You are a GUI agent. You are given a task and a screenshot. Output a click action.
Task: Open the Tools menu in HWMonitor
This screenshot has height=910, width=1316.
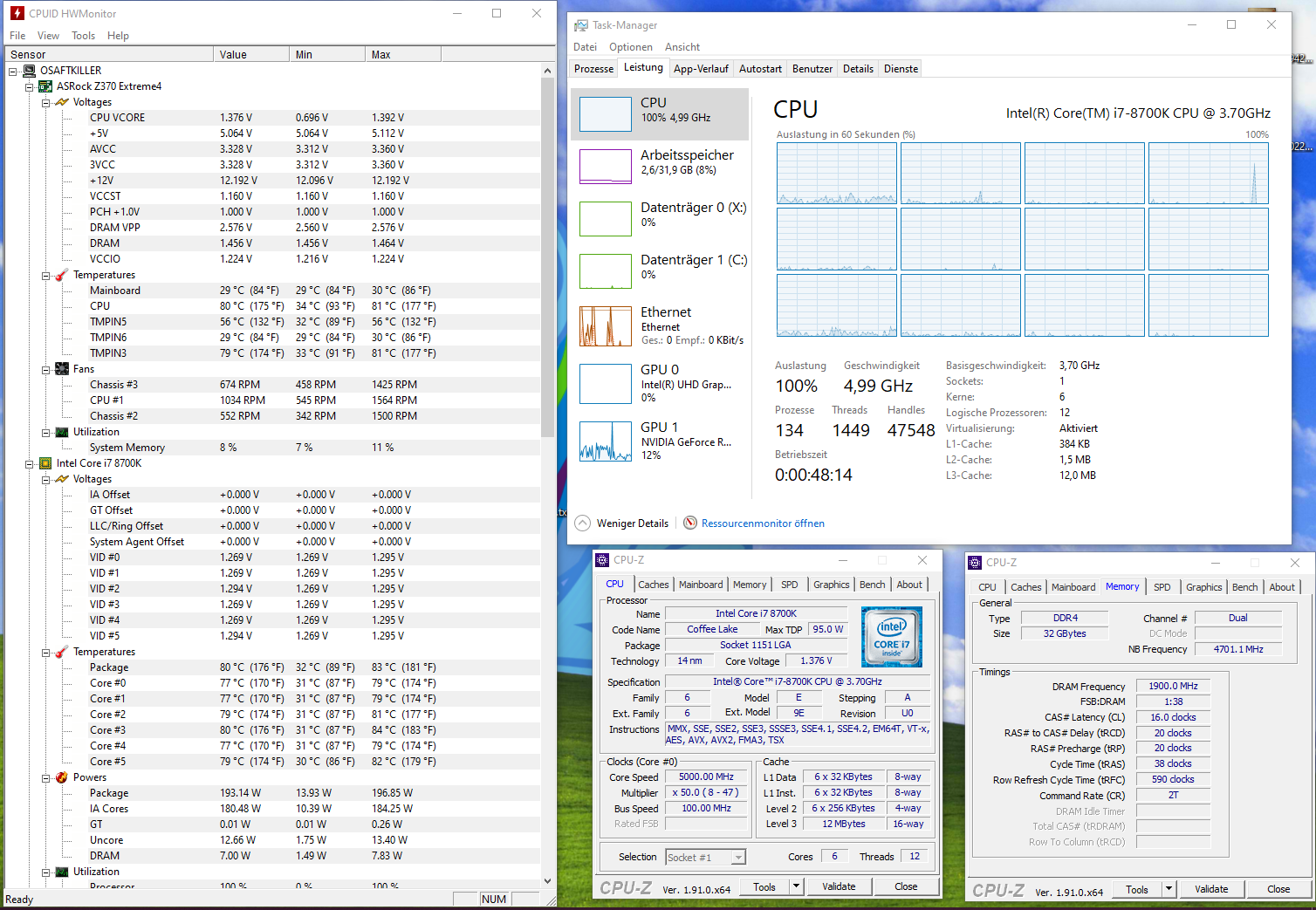click(x=84, y=36)
